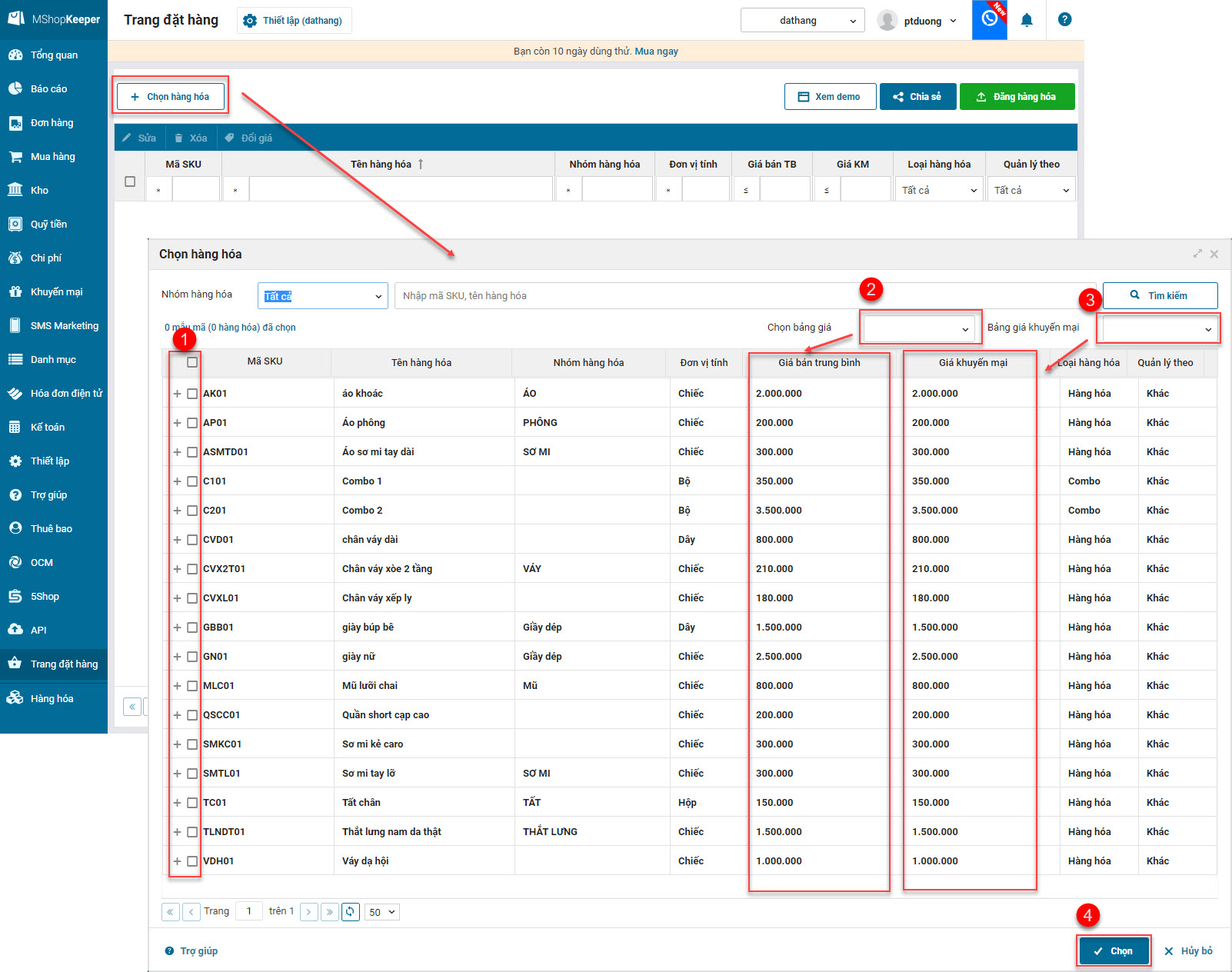Open Hàng hóa in sidebar
The image size is (1232, 972).
click(x=54, y=698)
